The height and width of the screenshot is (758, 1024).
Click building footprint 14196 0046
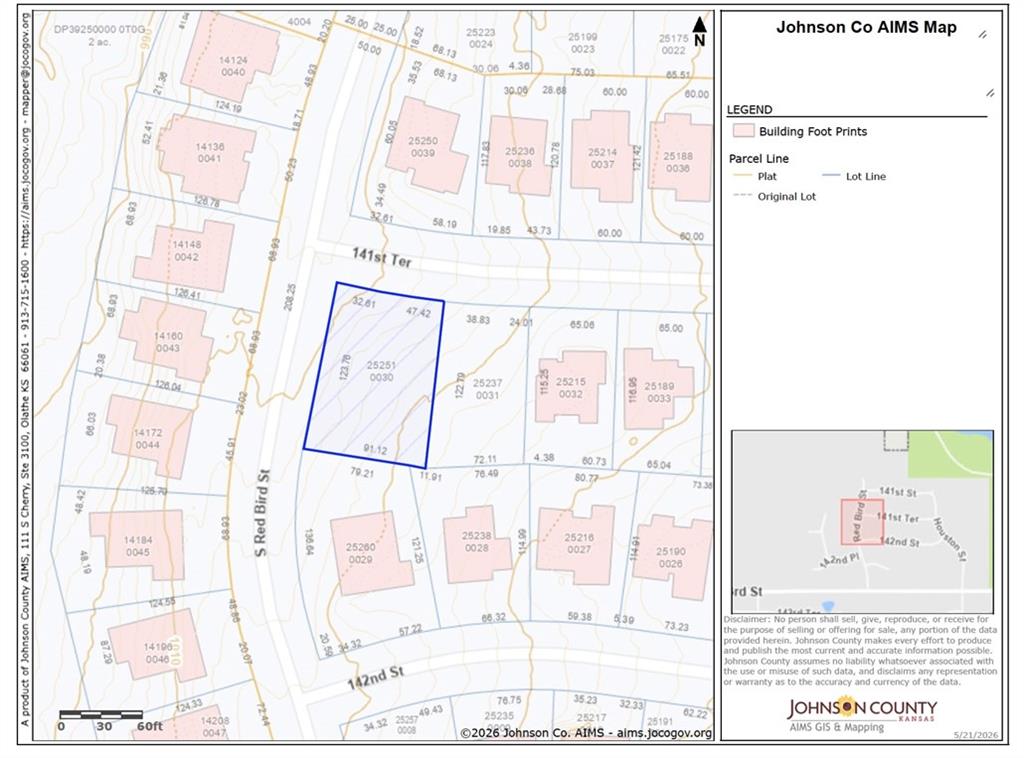coord(155,645)
